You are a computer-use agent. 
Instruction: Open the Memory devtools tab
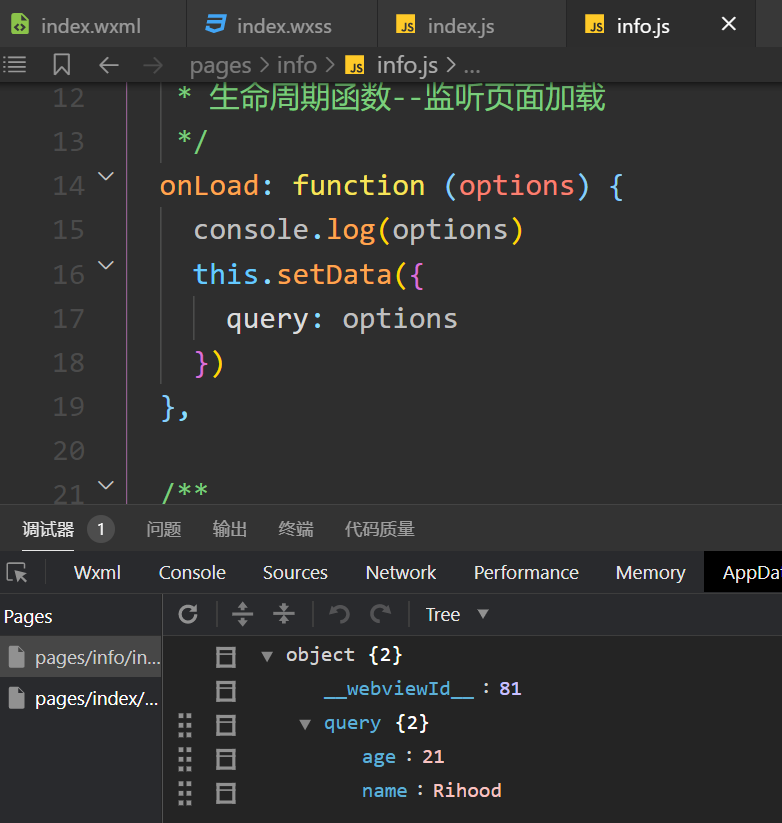(x=650, y=573)
